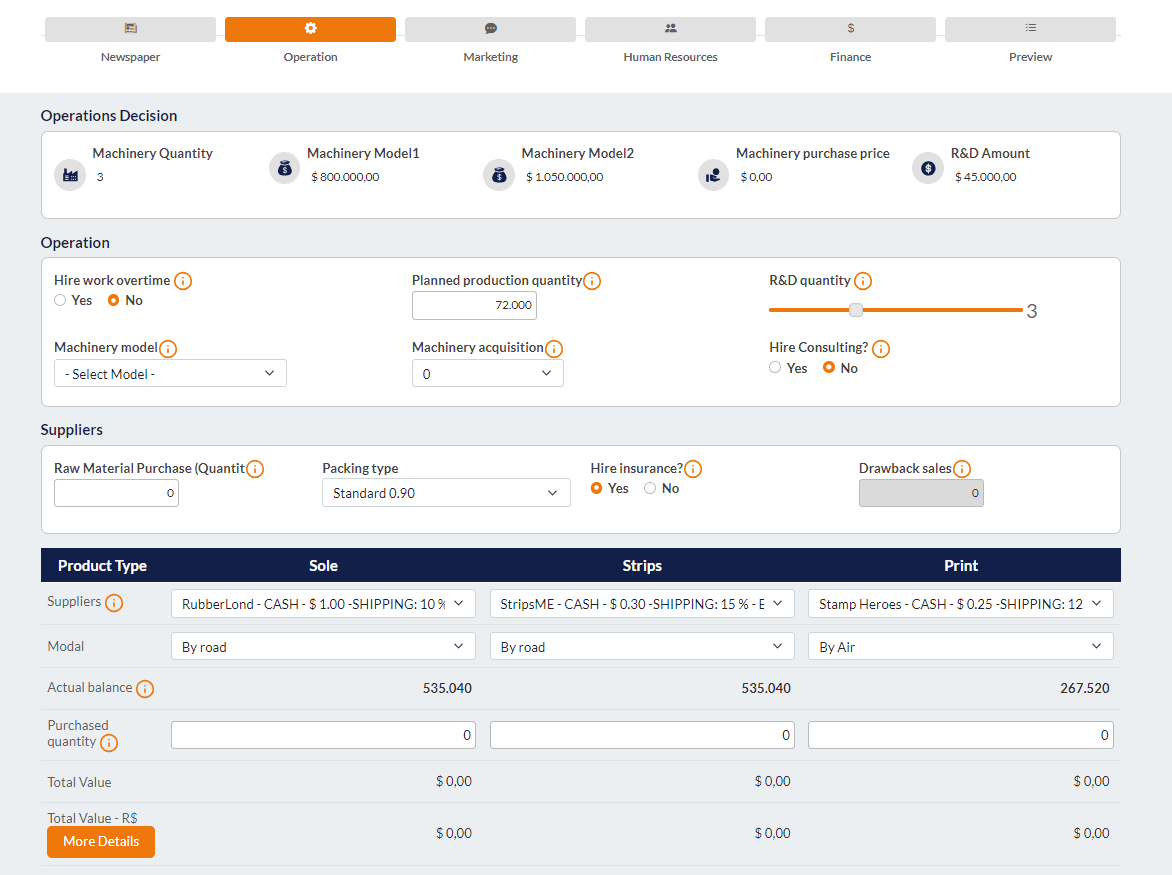Image resolution: width=1172 pixels, height=875 pixels.
Task: Click info icon next to R&D quantity
Action: tap(863, 281)
